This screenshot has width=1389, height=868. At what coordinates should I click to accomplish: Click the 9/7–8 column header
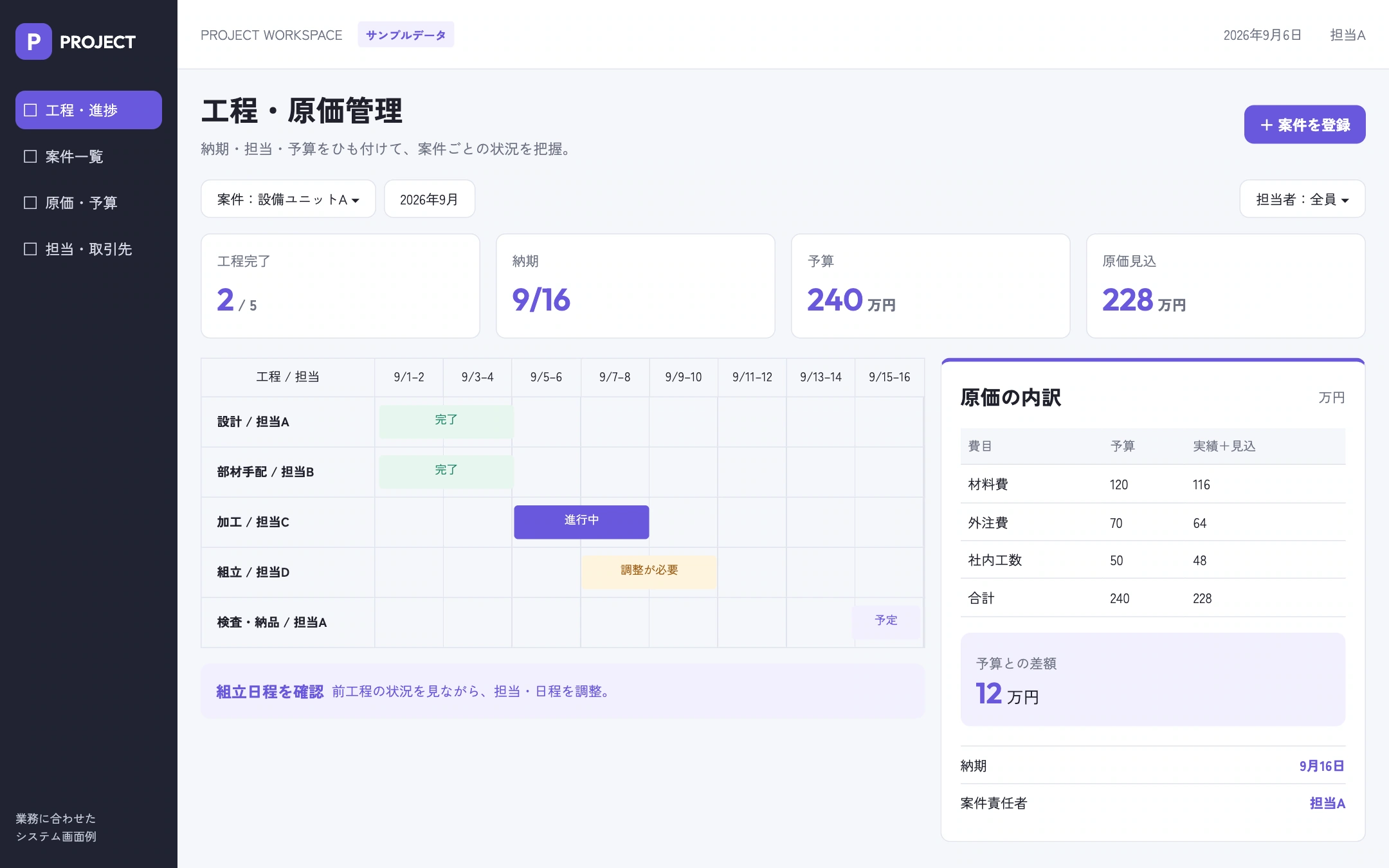[615, 377]
